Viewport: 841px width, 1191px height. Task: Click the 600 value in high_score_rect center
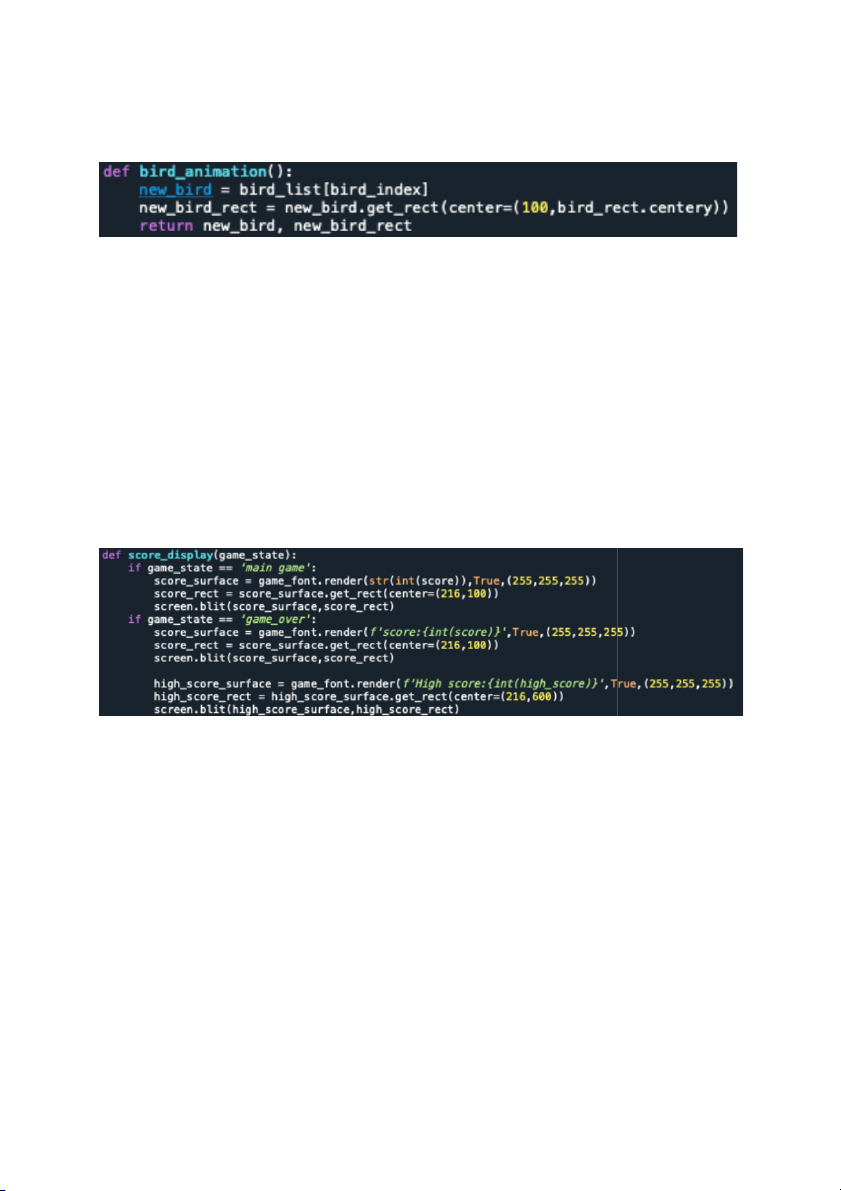click(541, 697)
